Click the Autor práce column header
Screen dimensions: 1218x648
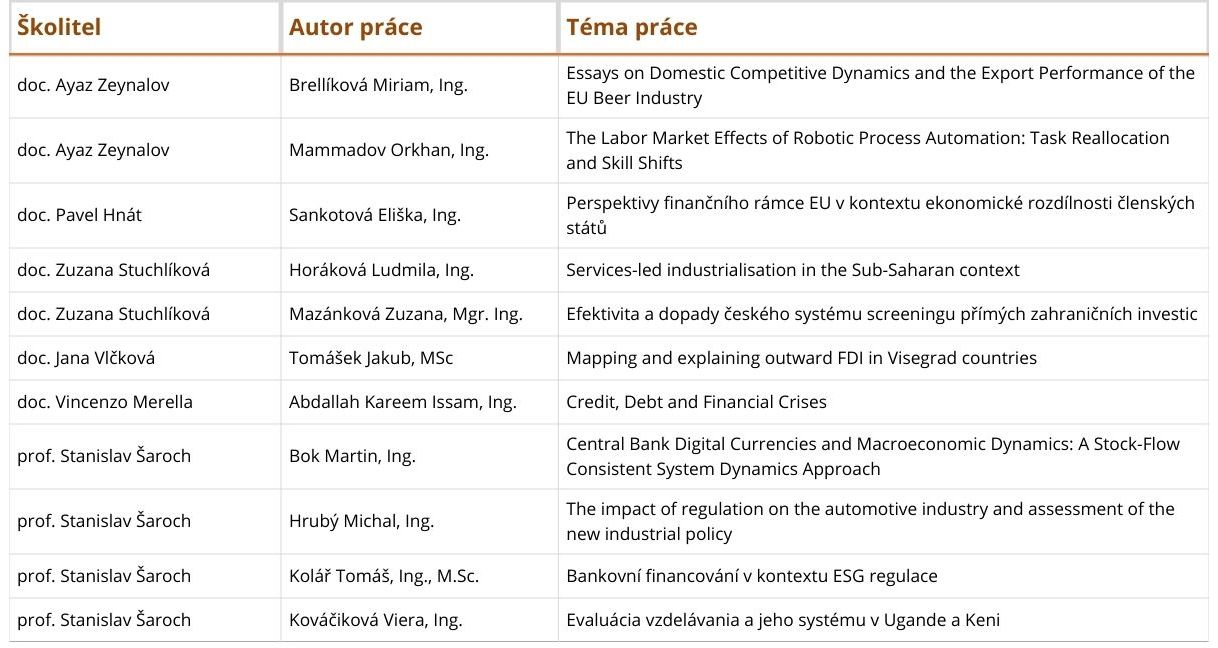[355, 27]
